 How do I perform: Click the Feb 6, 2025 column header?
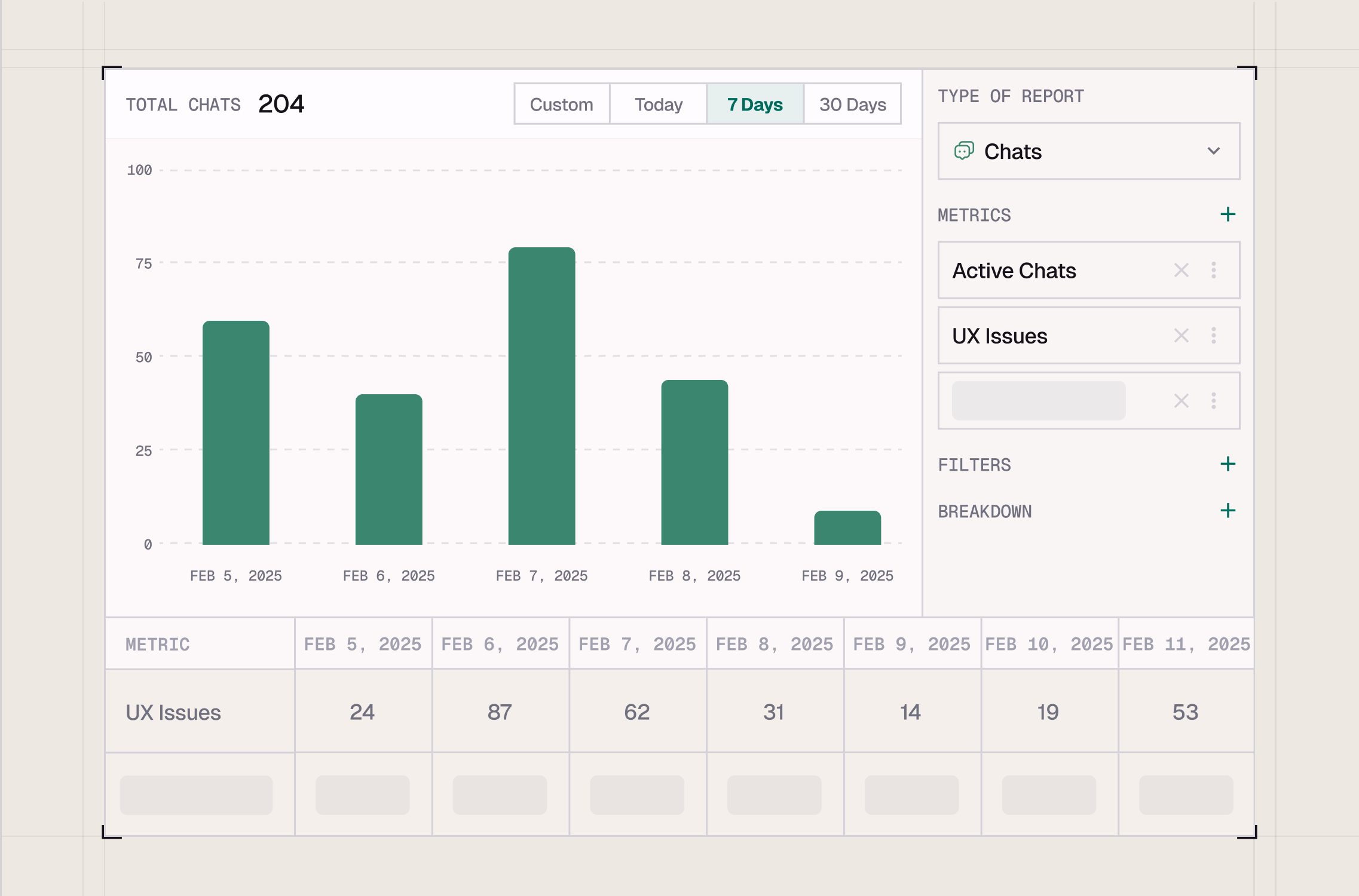[500, 644]
